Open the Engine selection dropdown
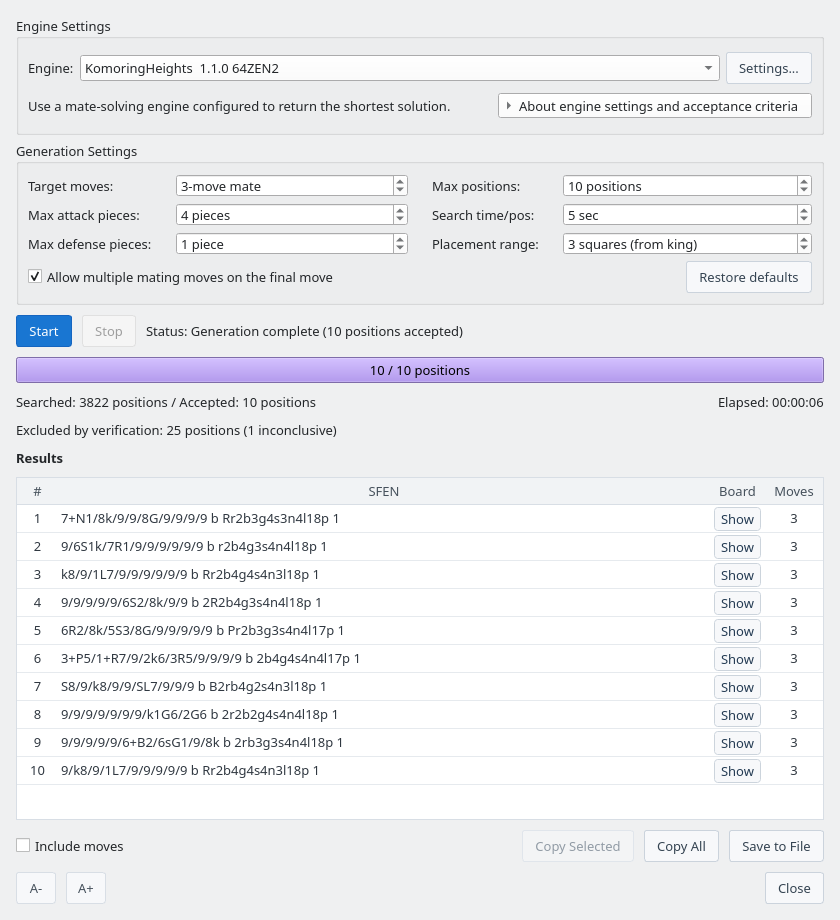The width and height of the screenshot is (840, 920). click(x=399, y=68)
